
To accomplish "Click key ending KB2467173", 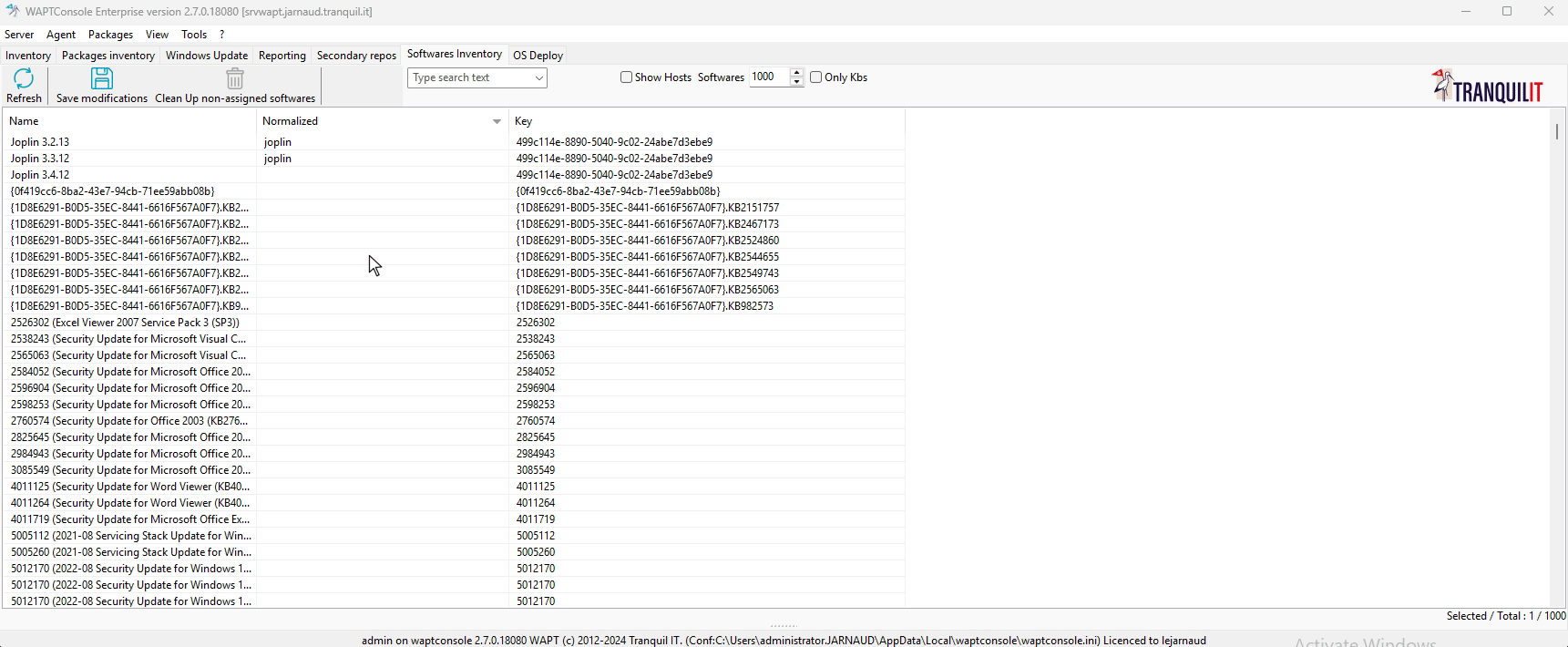I will pos(648,224).
